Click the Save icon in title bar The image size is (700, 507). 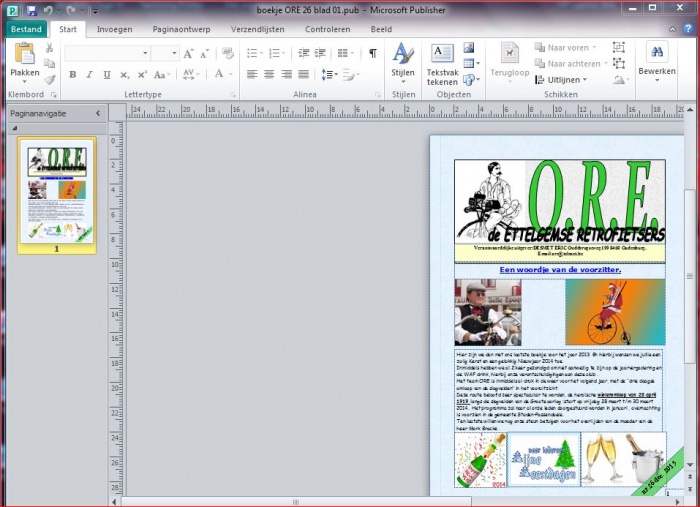click(31, 10)
